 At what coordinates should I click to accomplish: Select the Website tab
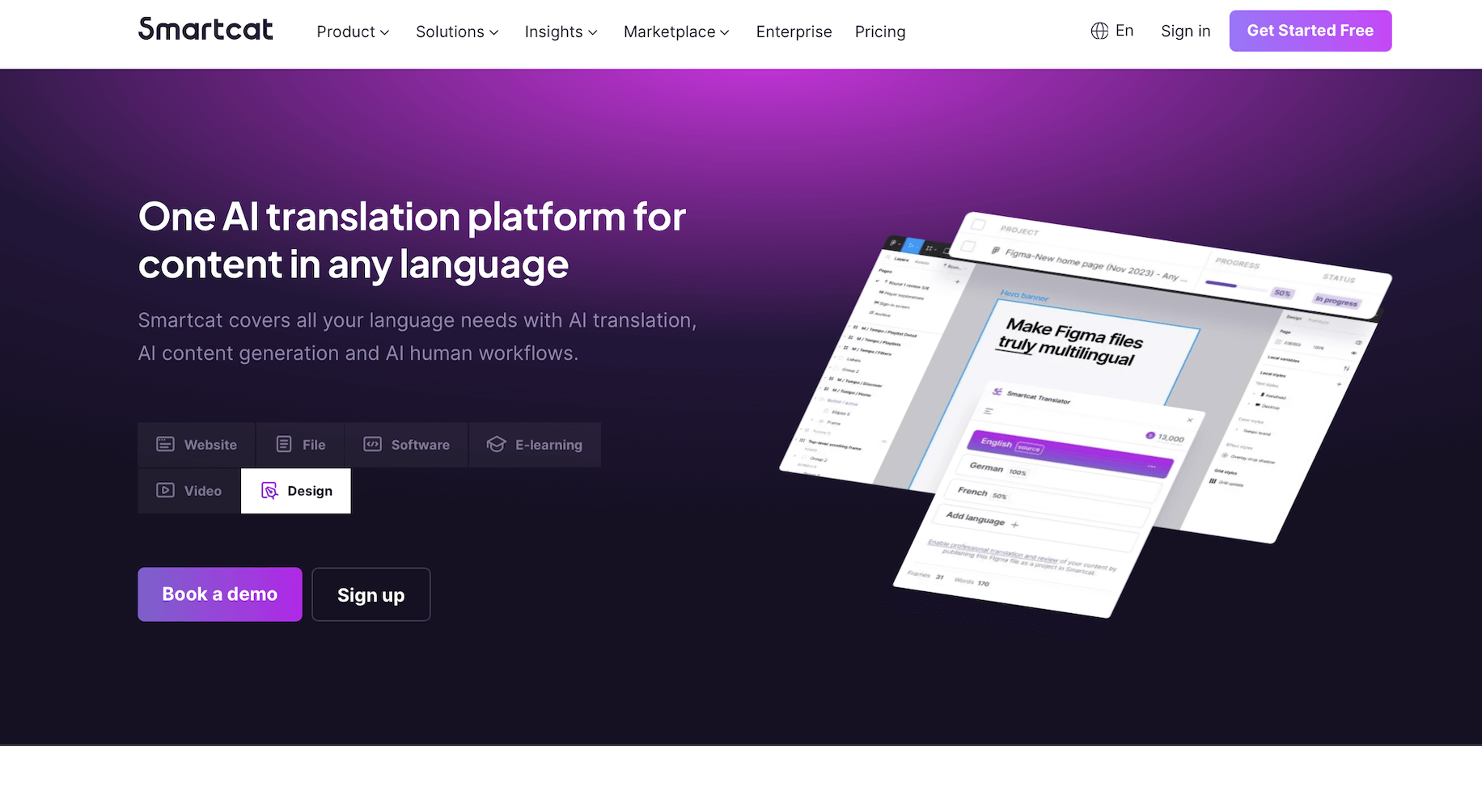pos(197,445)
